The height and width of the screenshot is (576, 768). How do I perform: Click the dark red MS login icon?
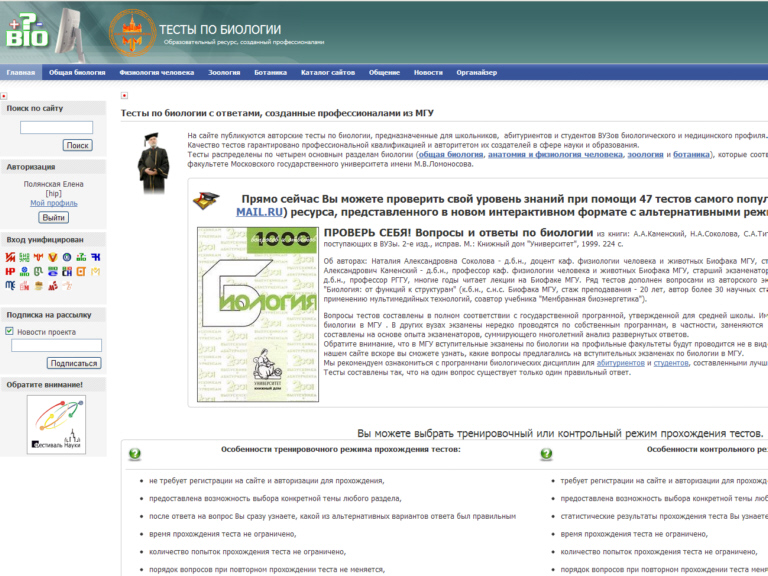point(53,286)
